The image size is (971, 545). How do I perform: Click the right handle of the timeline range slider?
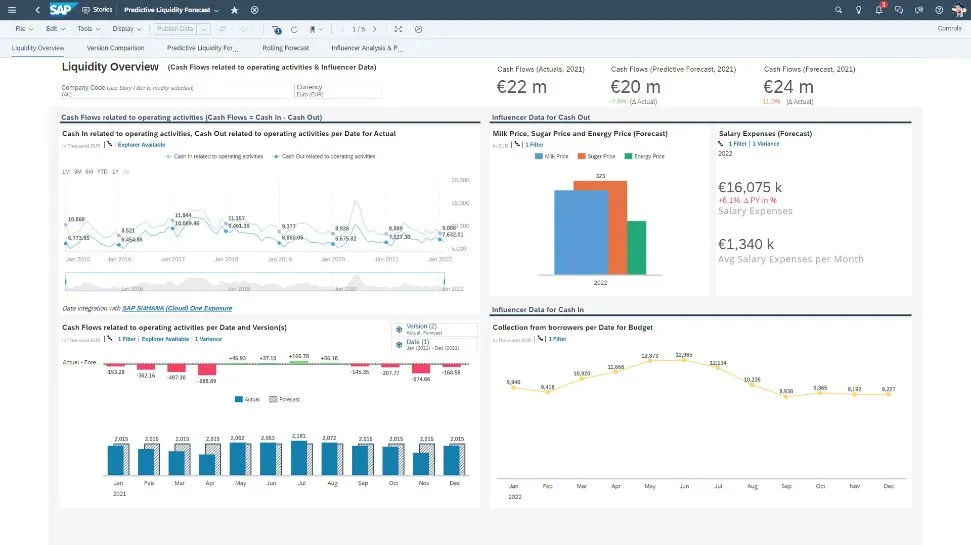click(x=443, y=281)
